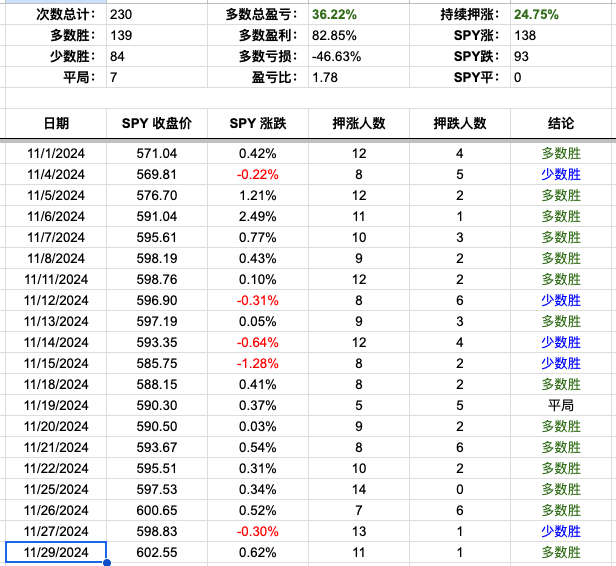Click the 持续押涨 label
Viewport: 616px width, 566px height.
coord(470,15)
